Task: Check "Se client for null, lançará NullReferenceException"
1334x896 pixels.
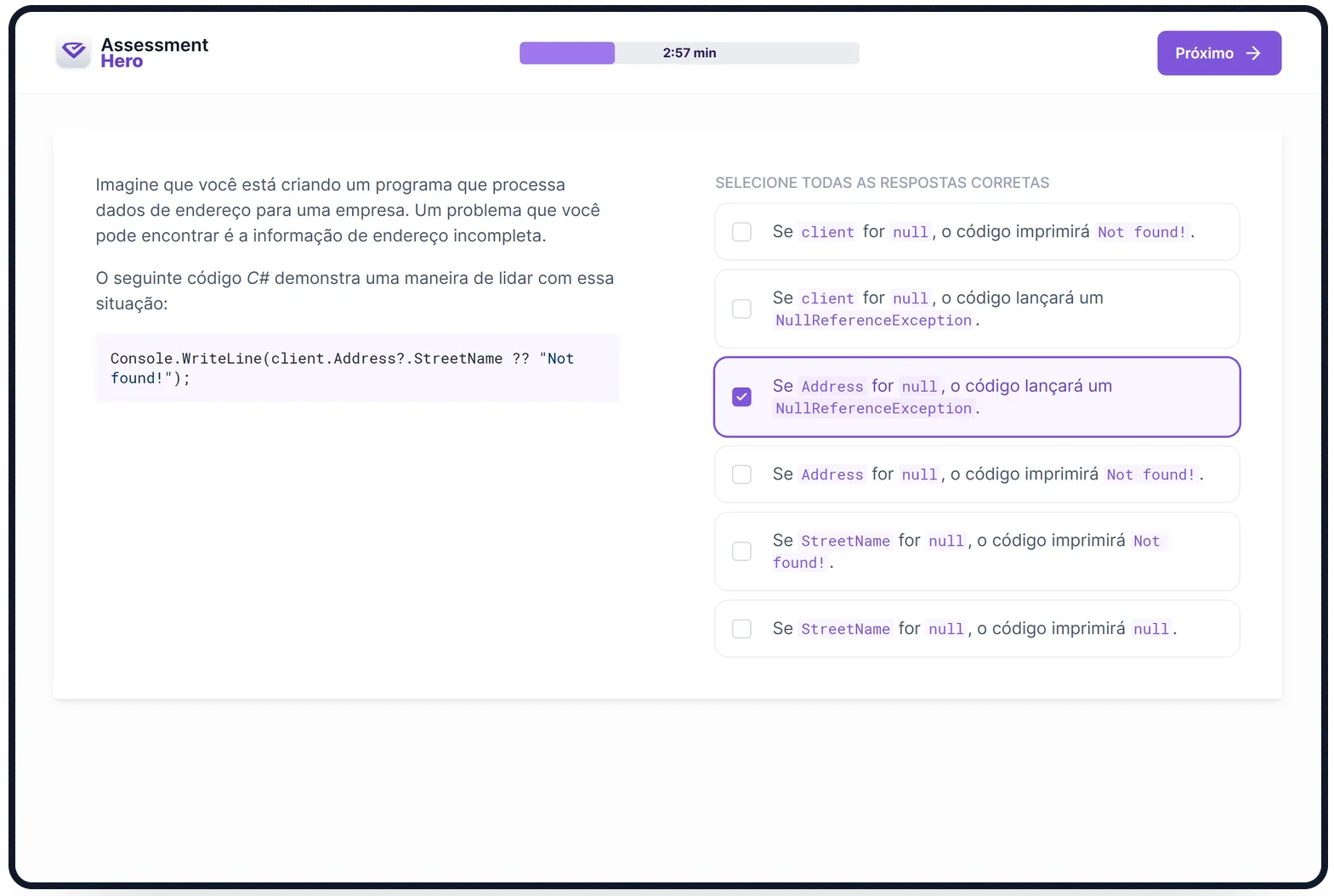Action: [741, 309]
